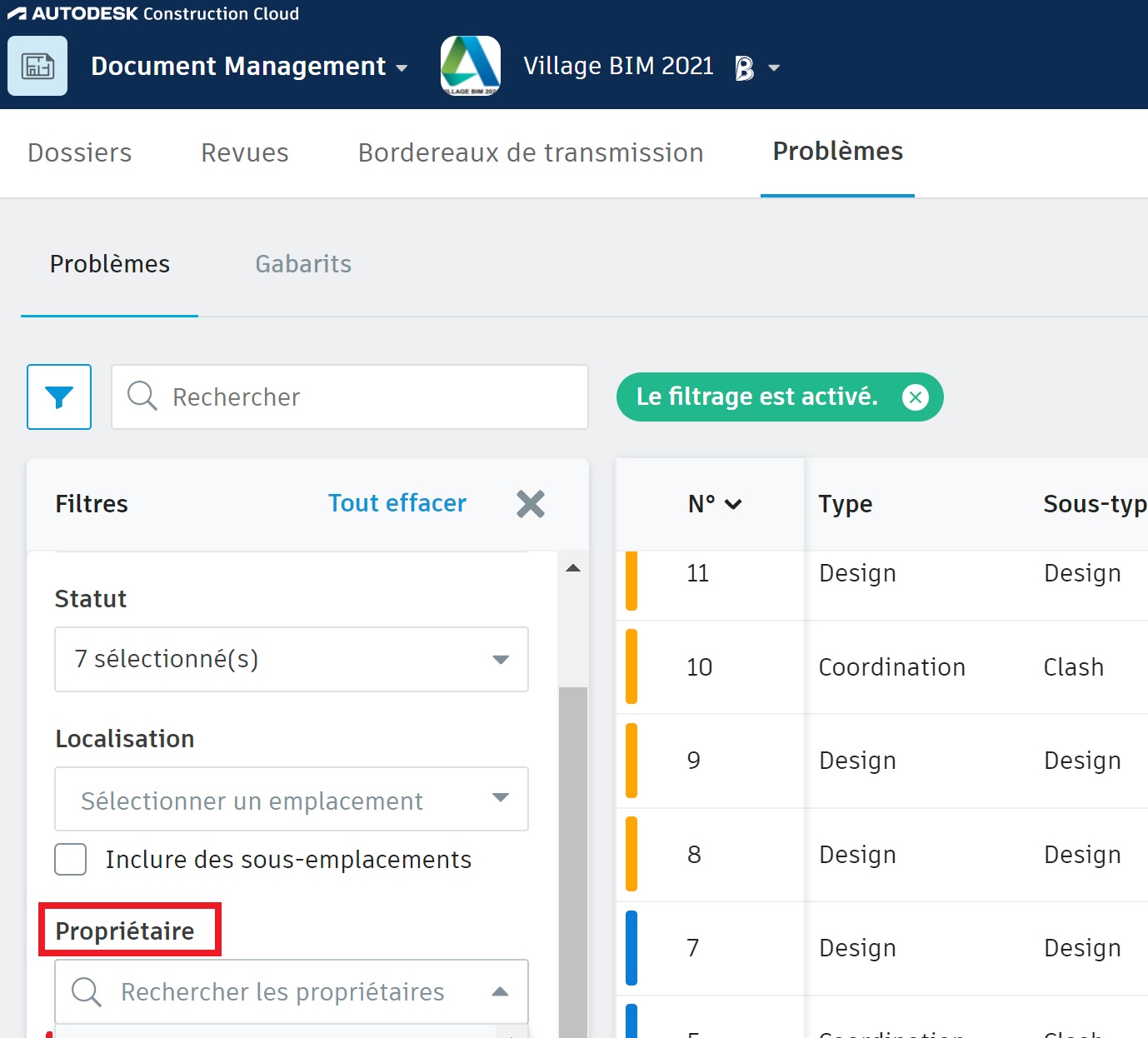Collapse the Rechercher les propriétaires dropdown
Image resolution: width=1148 pixels, height=1038 pixels.
click(501, 991)
